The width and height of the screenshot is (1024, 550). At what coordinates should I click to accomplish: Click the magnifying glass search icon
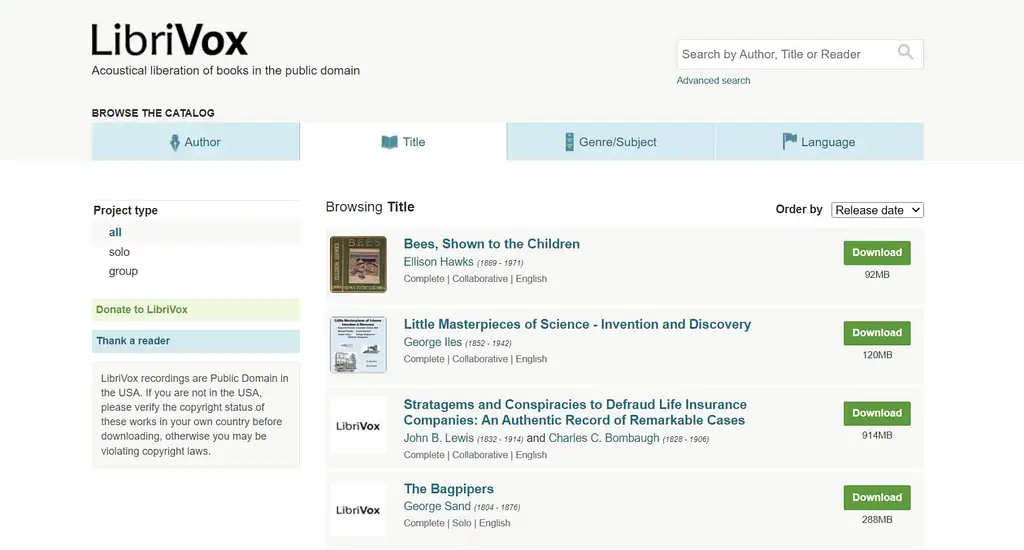tap(905, 53)
